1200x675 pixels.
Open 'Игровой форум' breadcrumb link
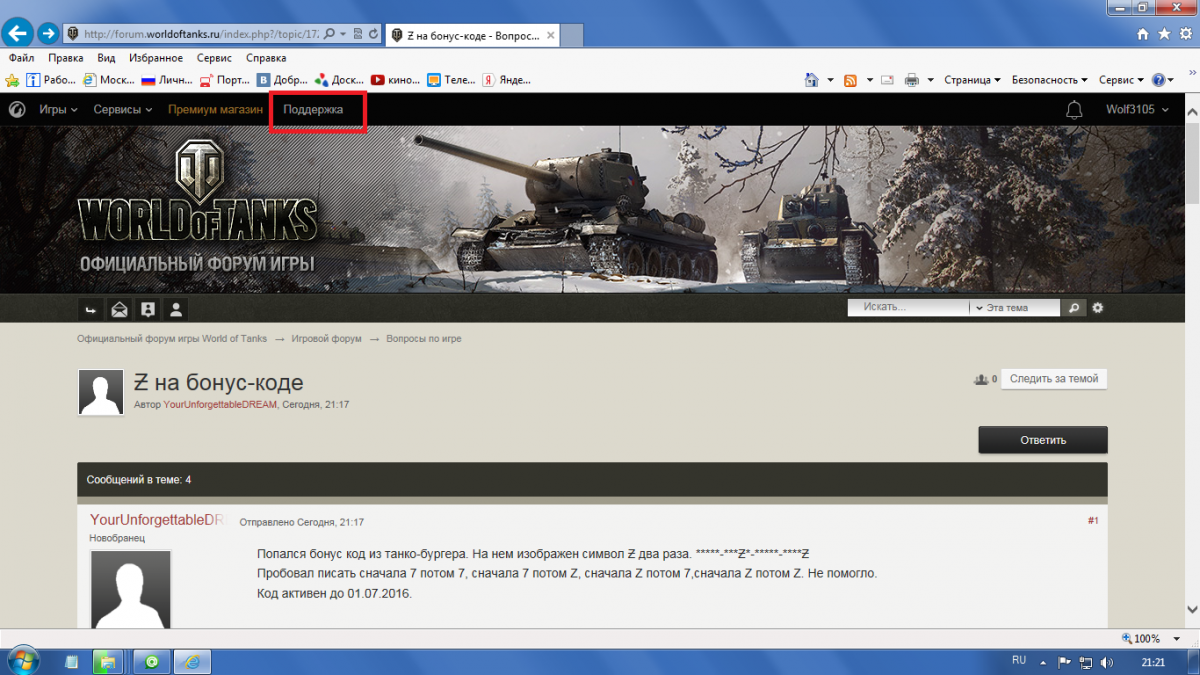(327, 339)
